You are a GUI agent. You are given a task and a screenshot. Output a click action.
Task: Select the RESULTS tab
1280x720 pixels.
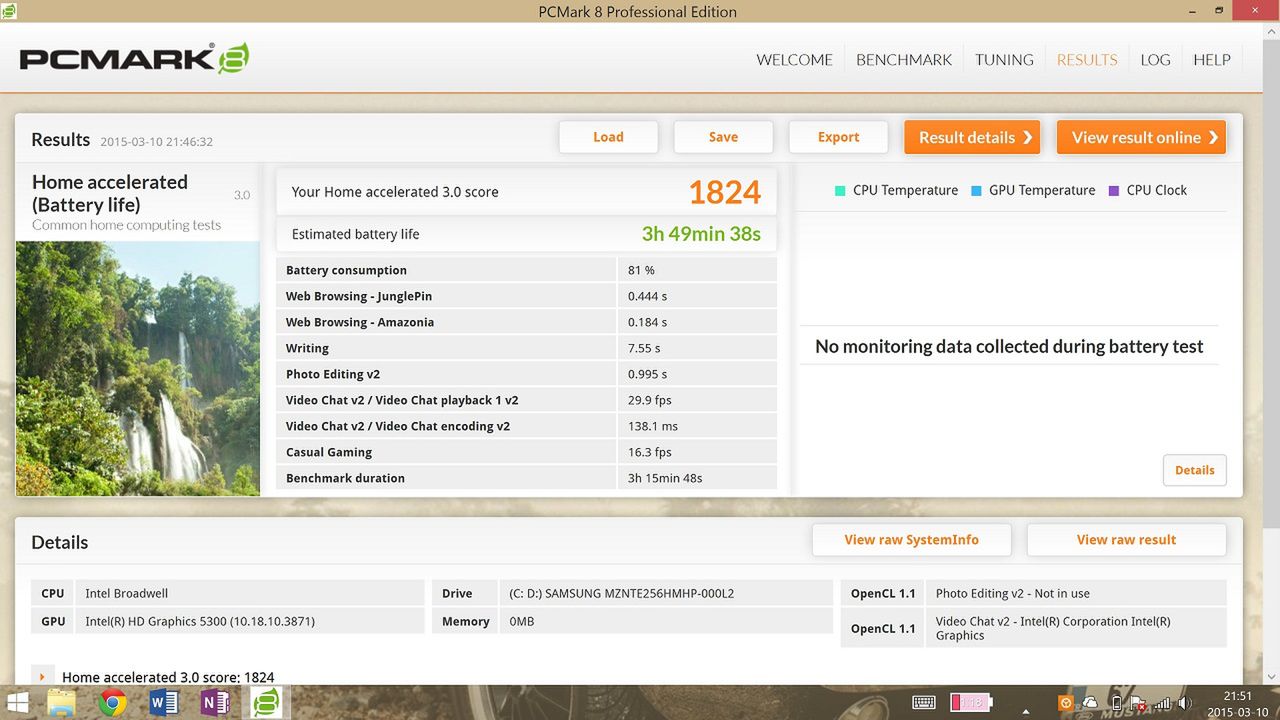pyautogui.click(x=1087, y=60)
